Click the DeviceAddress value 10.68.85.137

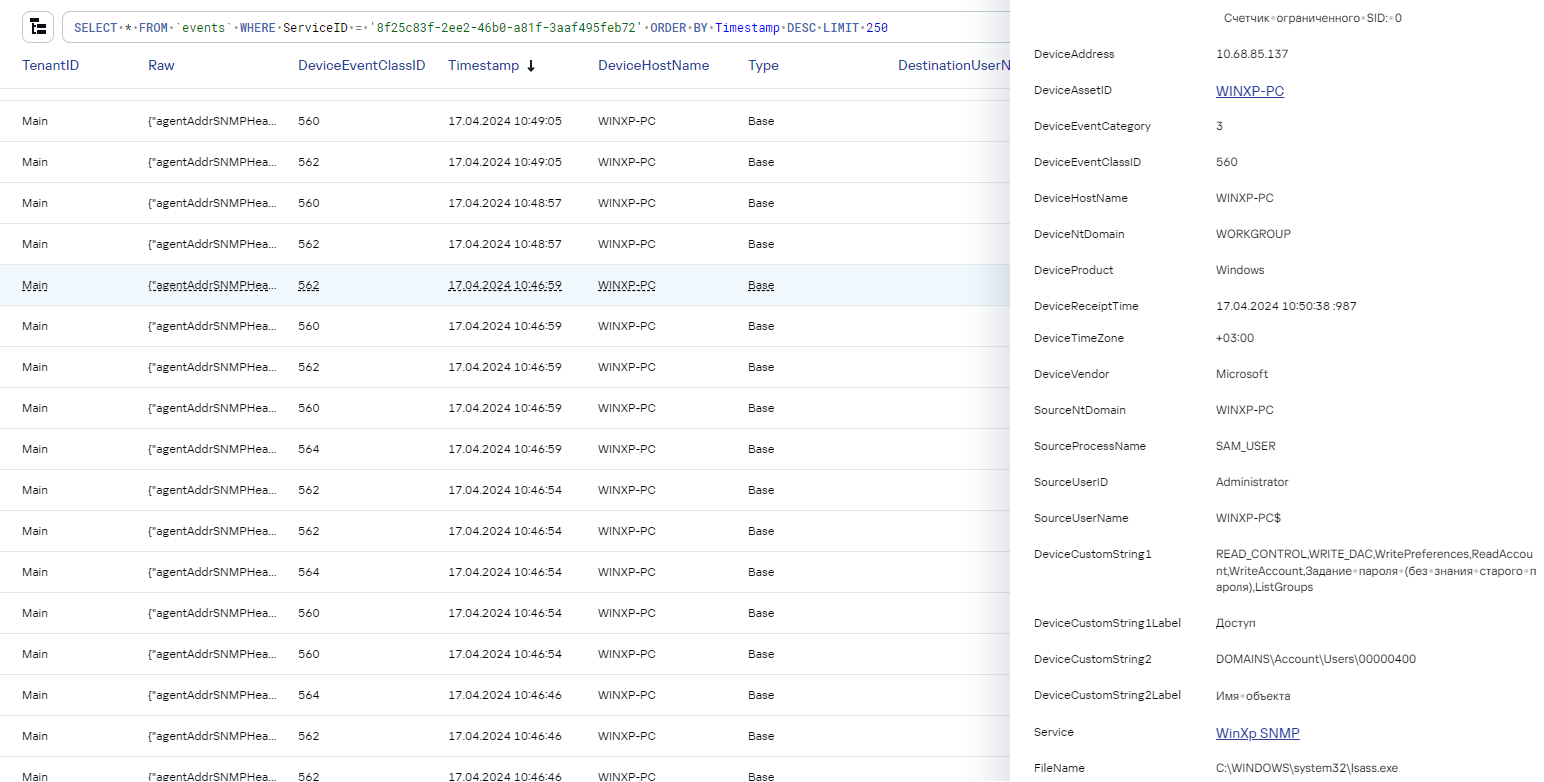pos(1251,54)
